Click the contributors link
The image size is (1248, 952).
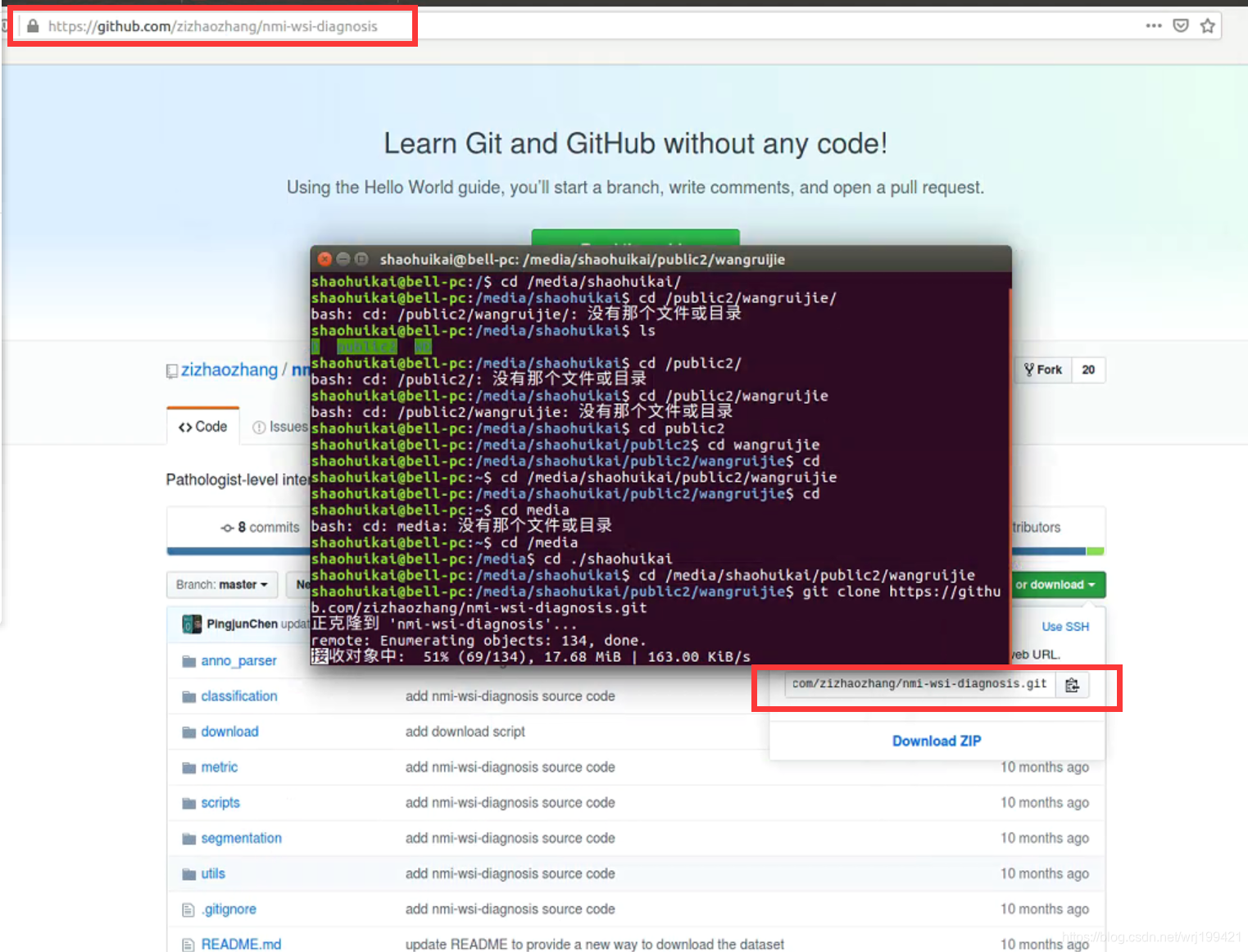click(x=1037, y=528)
